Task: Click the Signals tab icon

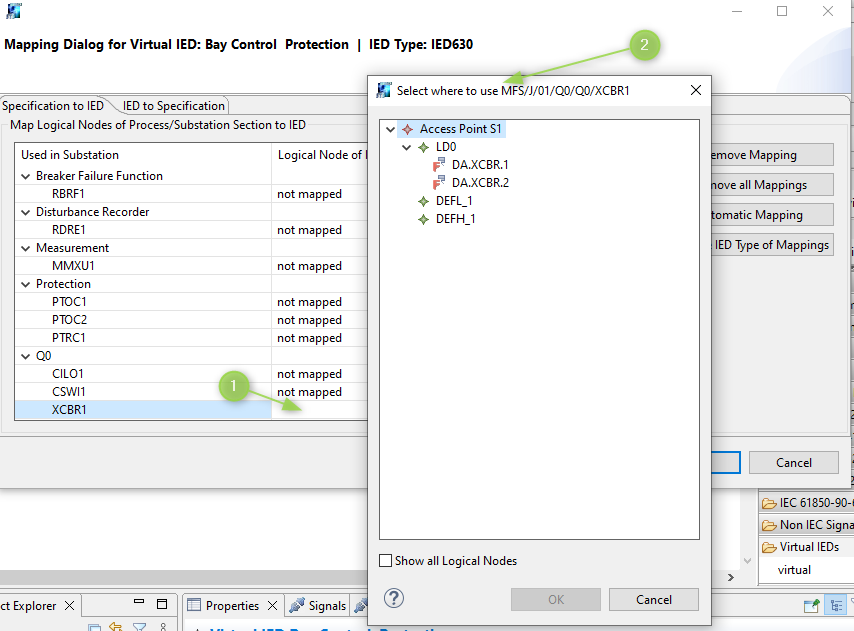Action: (296, 605)
